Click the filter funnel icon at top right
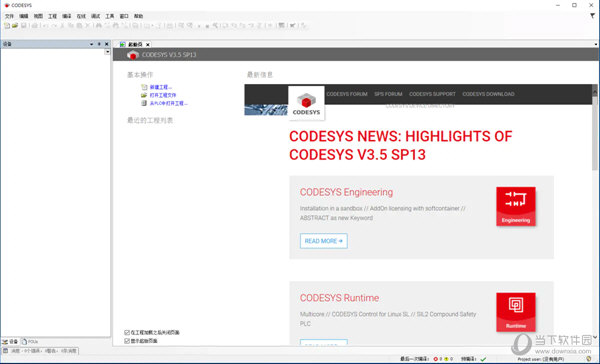This screenshot has width=600, height=364. click(592, 16)
